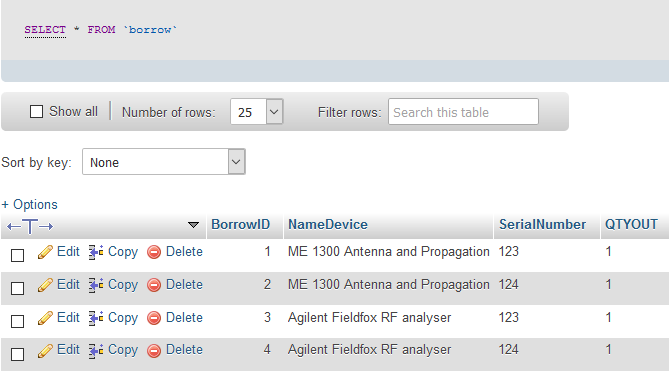The image size is (669, 372).
Task: Open the Sort by key dropdown
Action: (x=164, y=162)
